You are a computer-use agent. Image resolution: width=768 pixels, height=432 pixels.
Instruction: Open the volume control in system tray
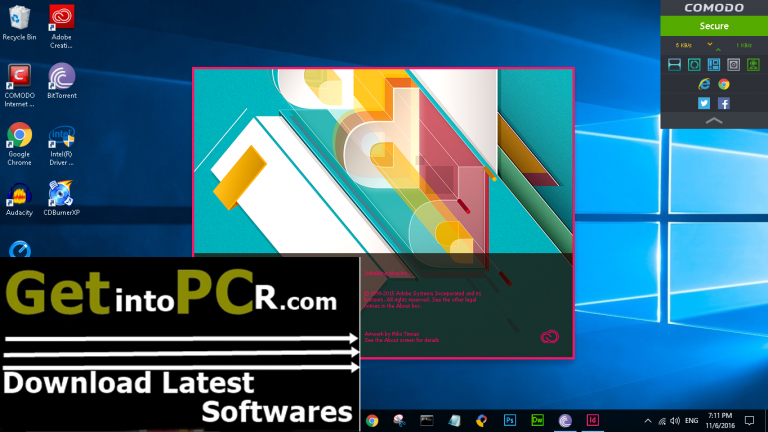click(675, 421)
